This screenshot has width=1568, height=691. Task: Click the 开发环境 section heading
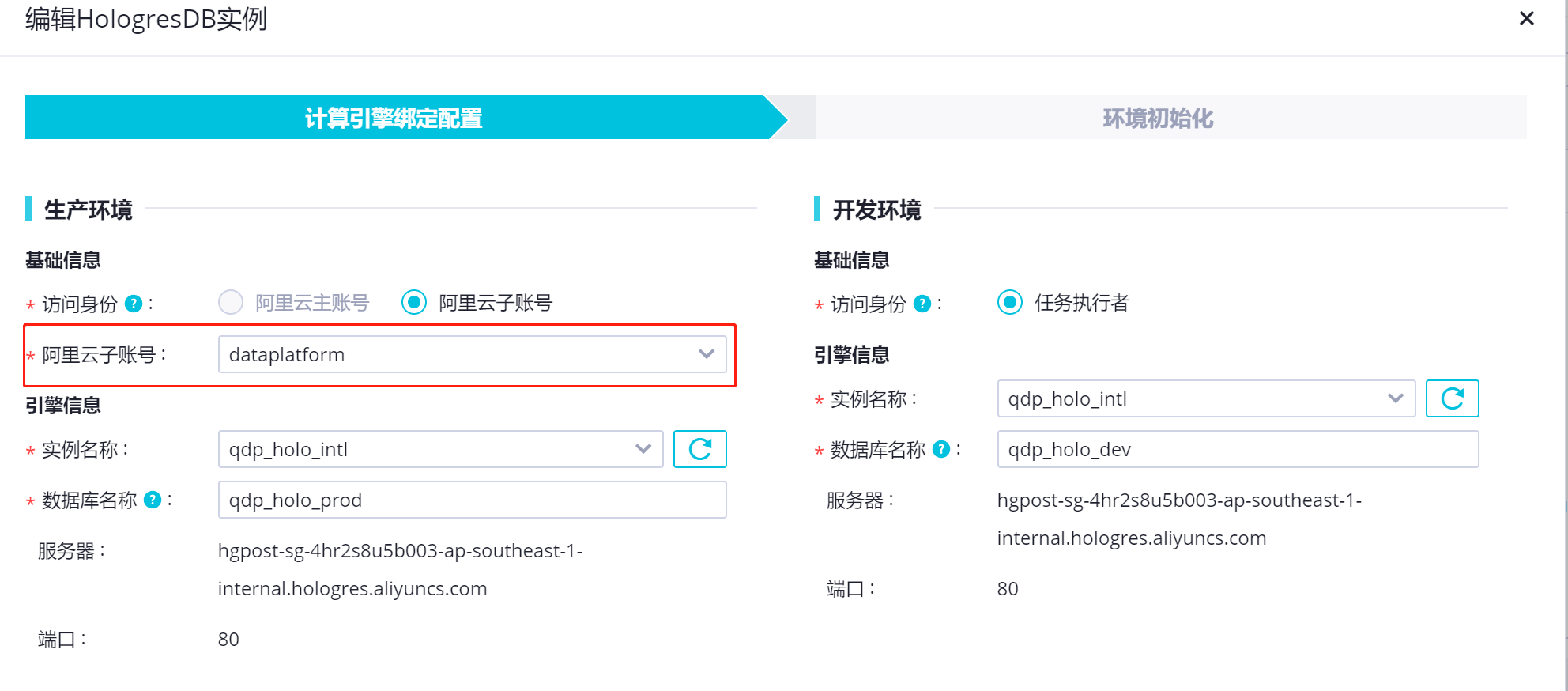(876, 210)
